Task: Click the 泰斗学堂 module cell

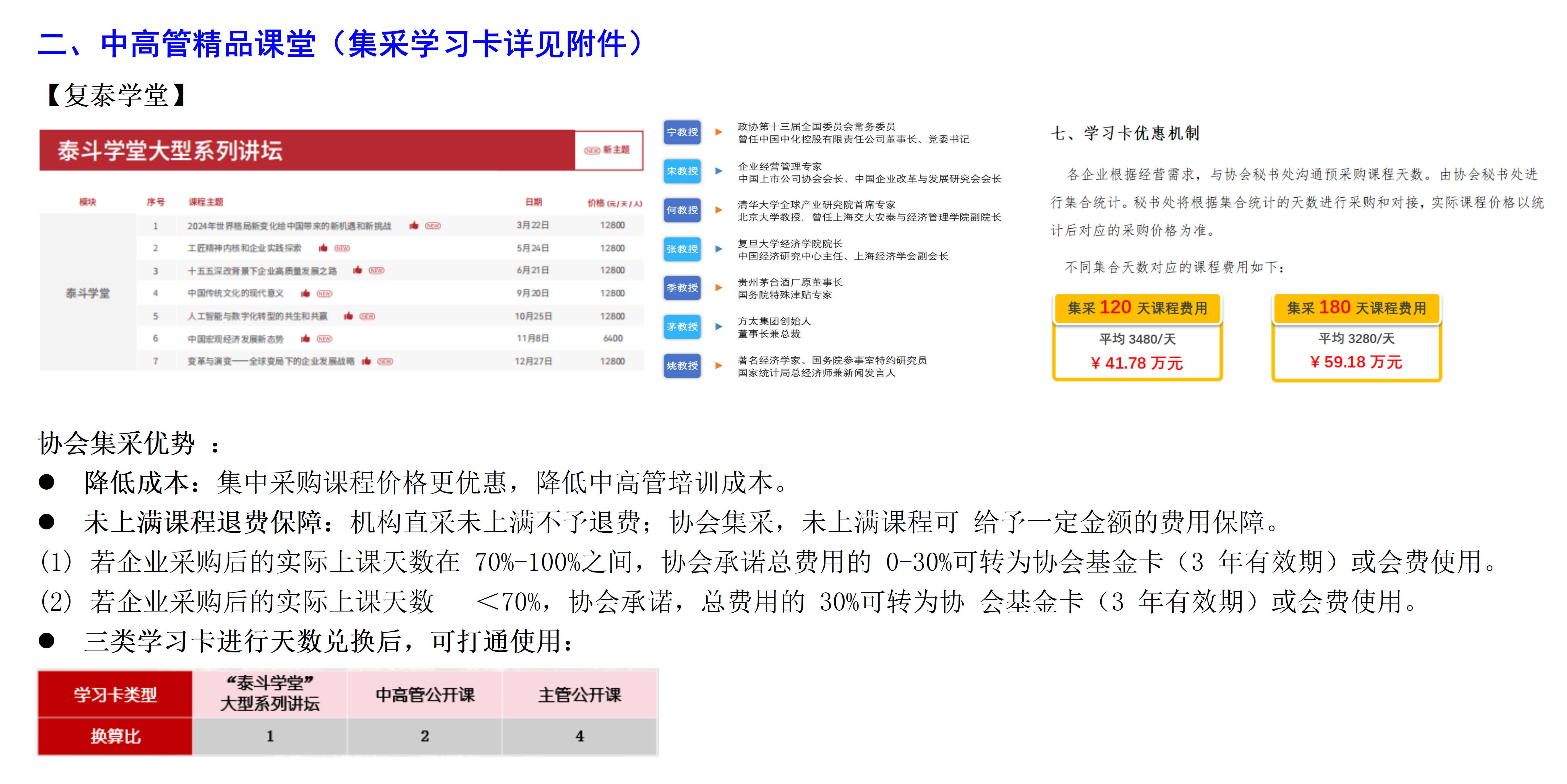Action: coord(88,293)
